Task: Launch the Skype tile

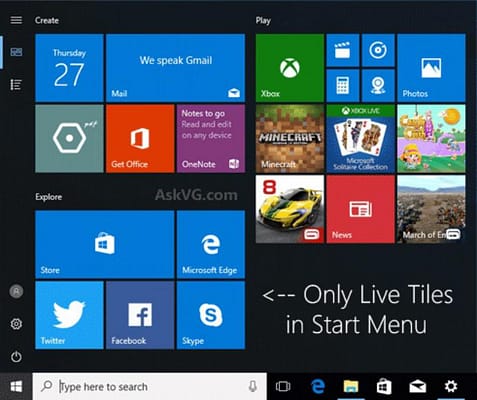Action: point(211,315)
